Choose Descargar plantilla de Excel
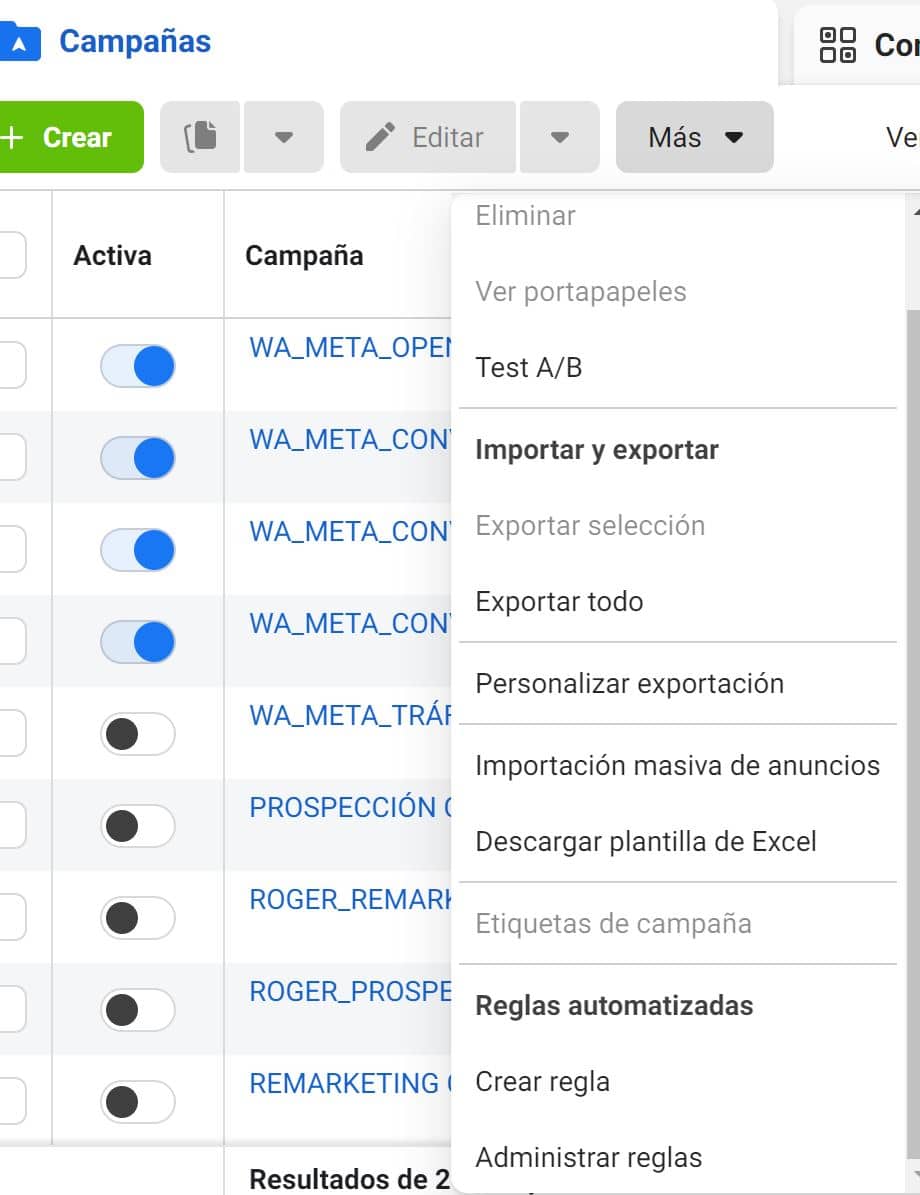 coord(646,842)
